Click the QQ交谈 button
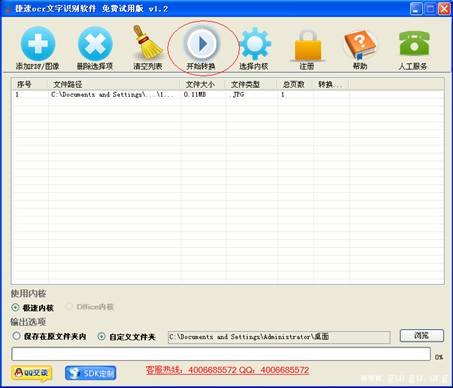The image size is (453, 388). tap(32, 373)
